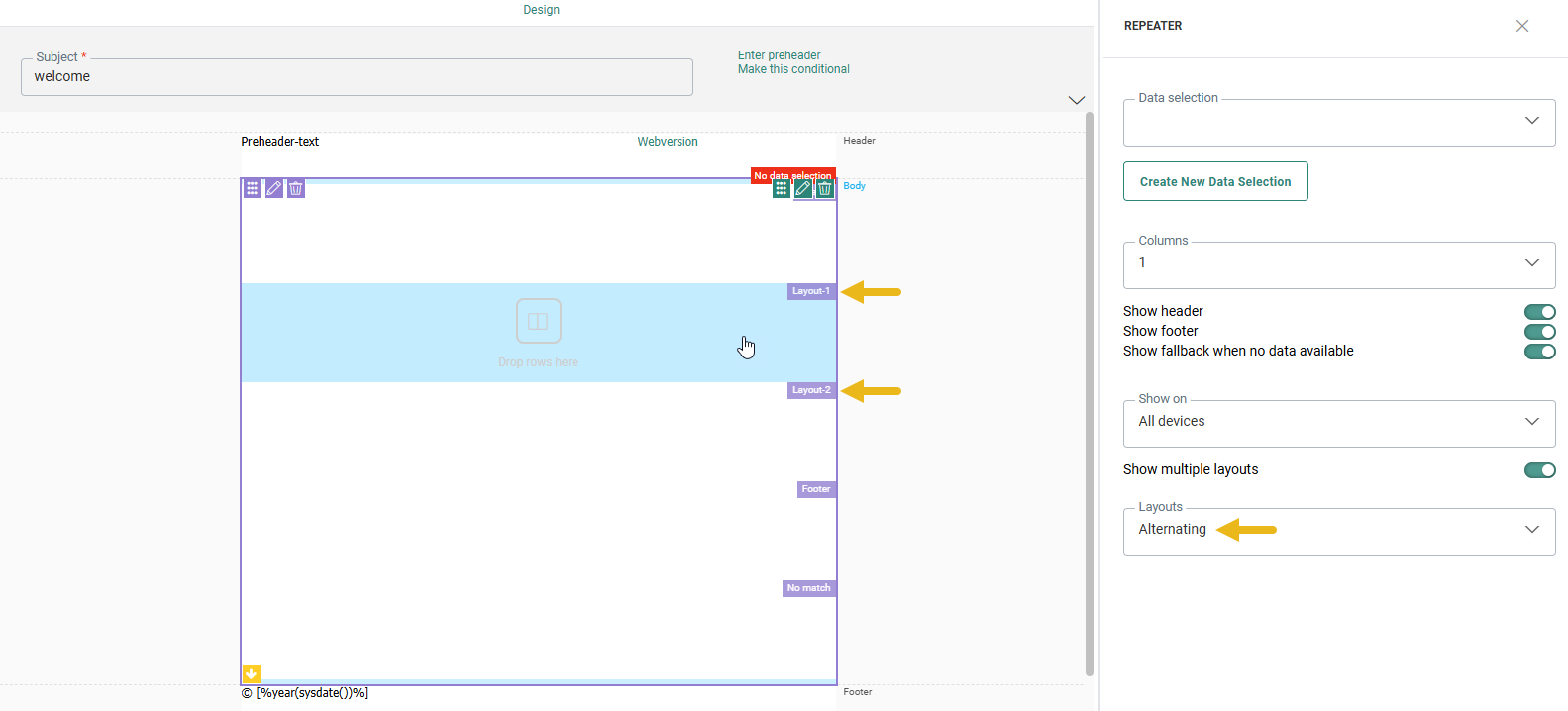Click the Make this conditional link
The width and height of the screenshot is (1568, 711).
click(x=793, y=69)
